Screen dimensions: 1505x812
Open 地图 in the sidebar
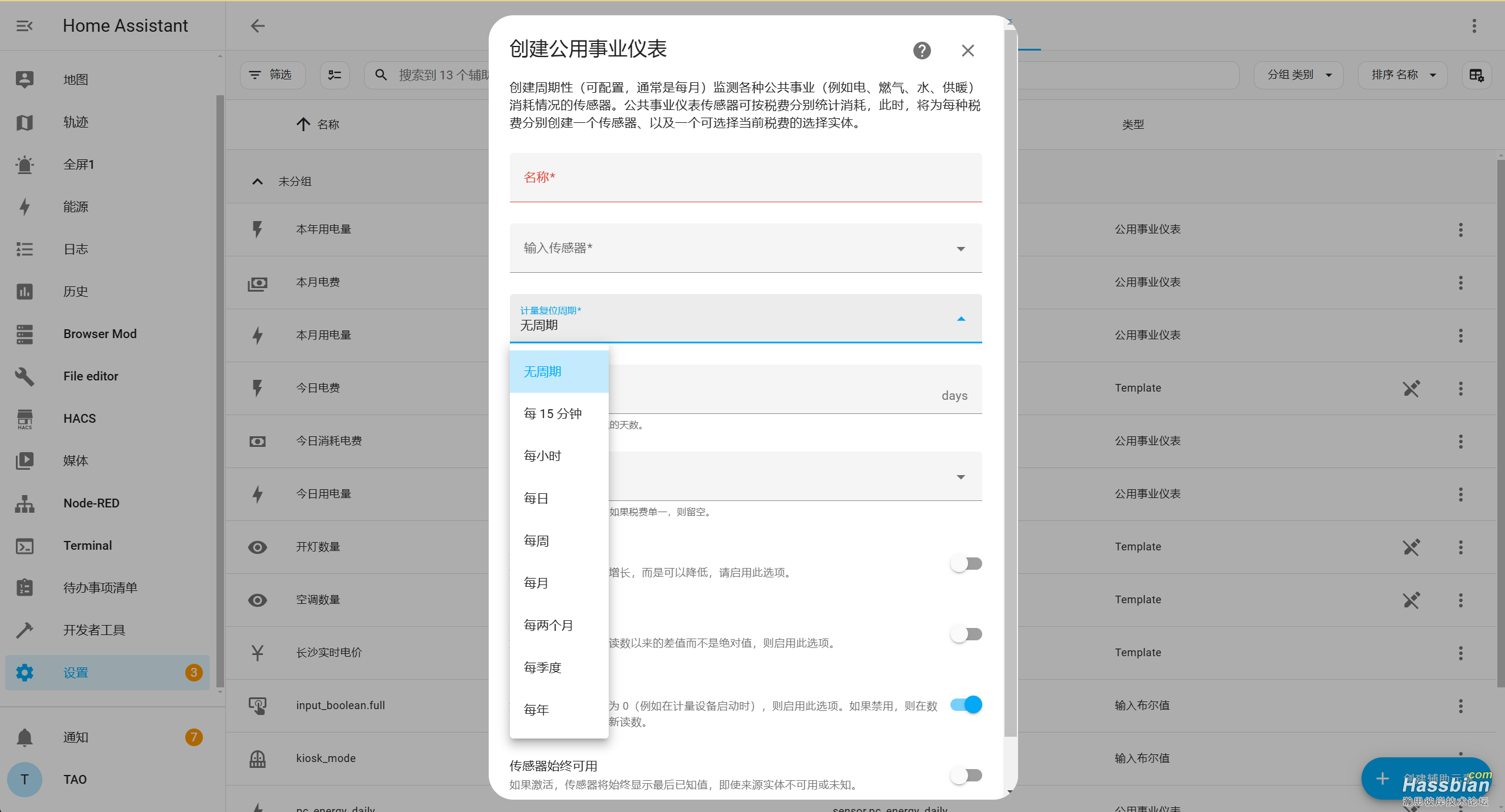click(108, 79)
